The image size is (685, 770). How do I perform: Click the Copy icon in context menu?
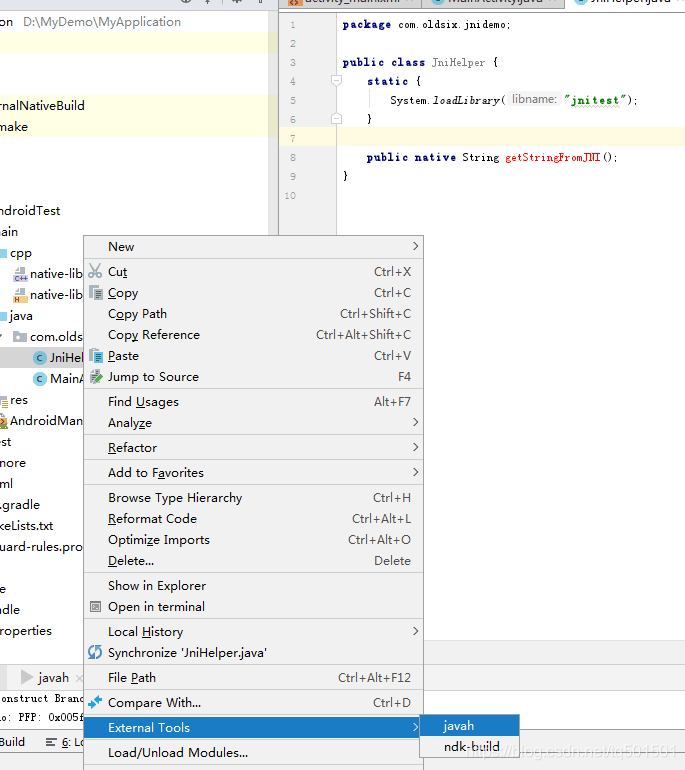(96, 293)
